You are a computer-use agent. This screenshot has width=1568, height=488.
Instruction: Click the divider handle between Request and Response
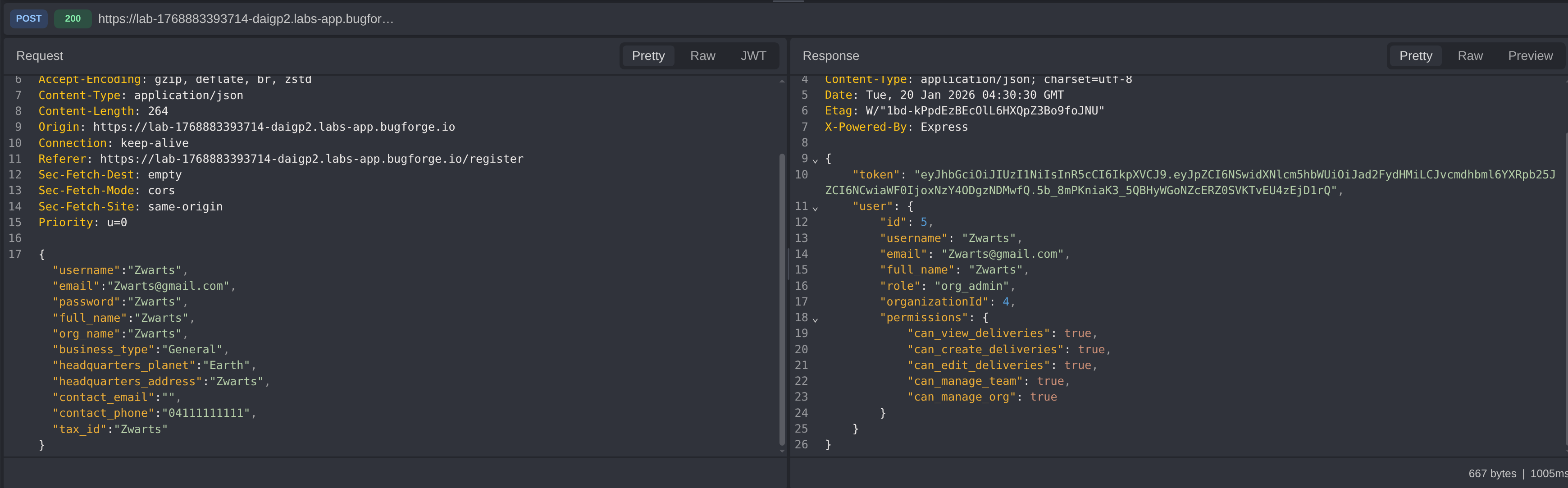tap(788, 263)
